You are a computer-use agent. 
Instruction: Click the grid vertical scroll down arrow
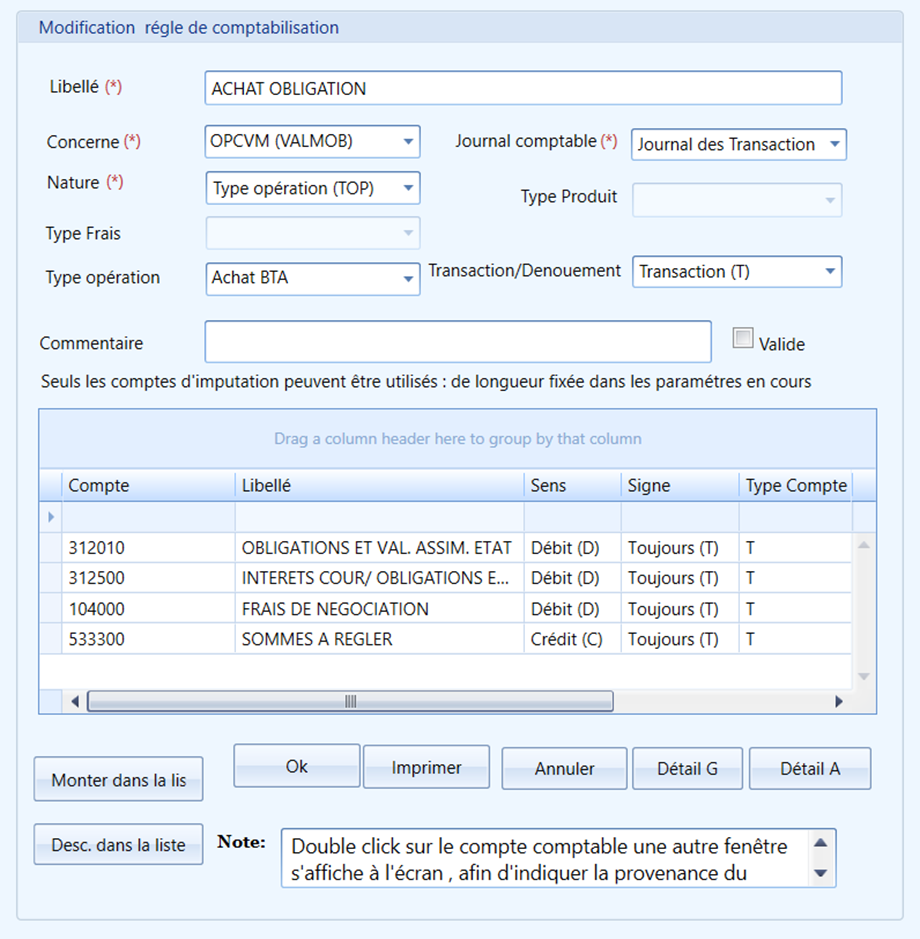pyautogui.click(x=864, y=676)
